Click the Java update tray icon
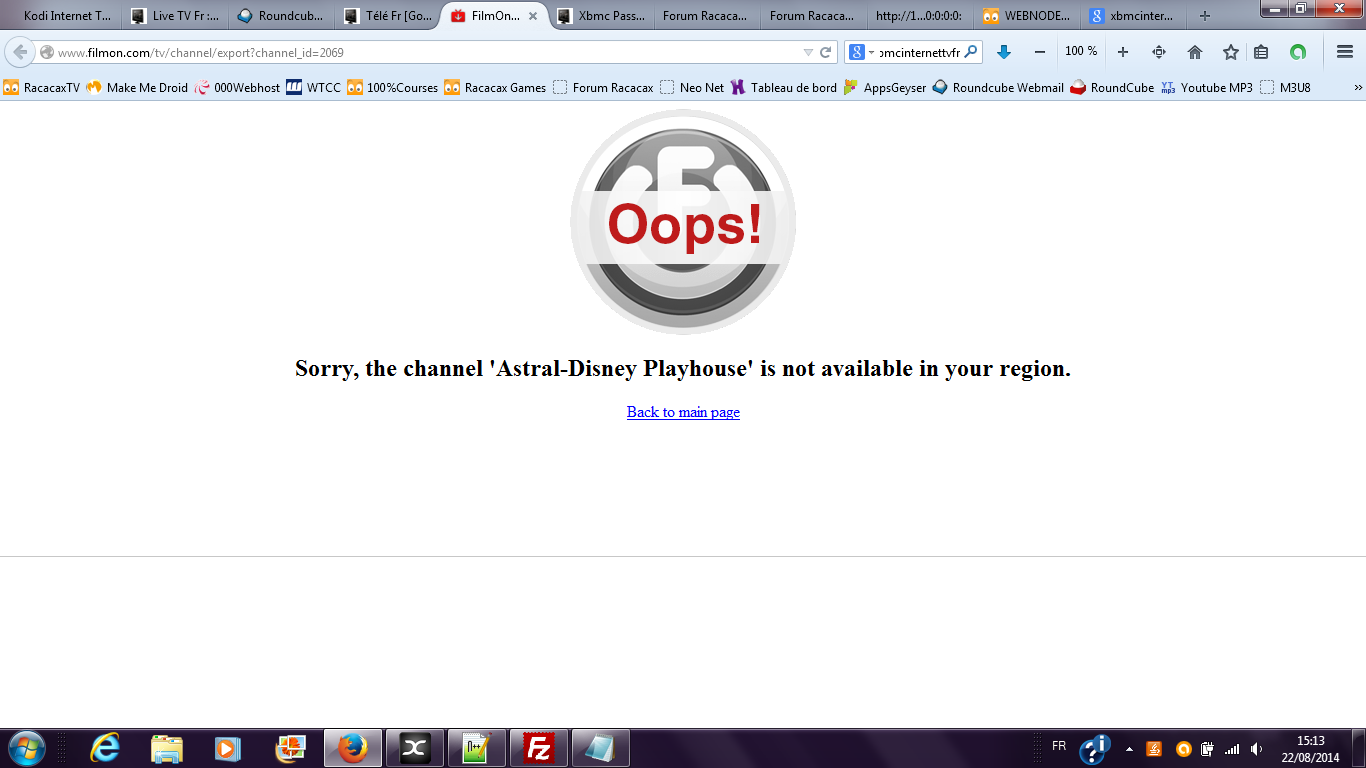Viewport: 1366px width, 768px height. pos(1154,748)
